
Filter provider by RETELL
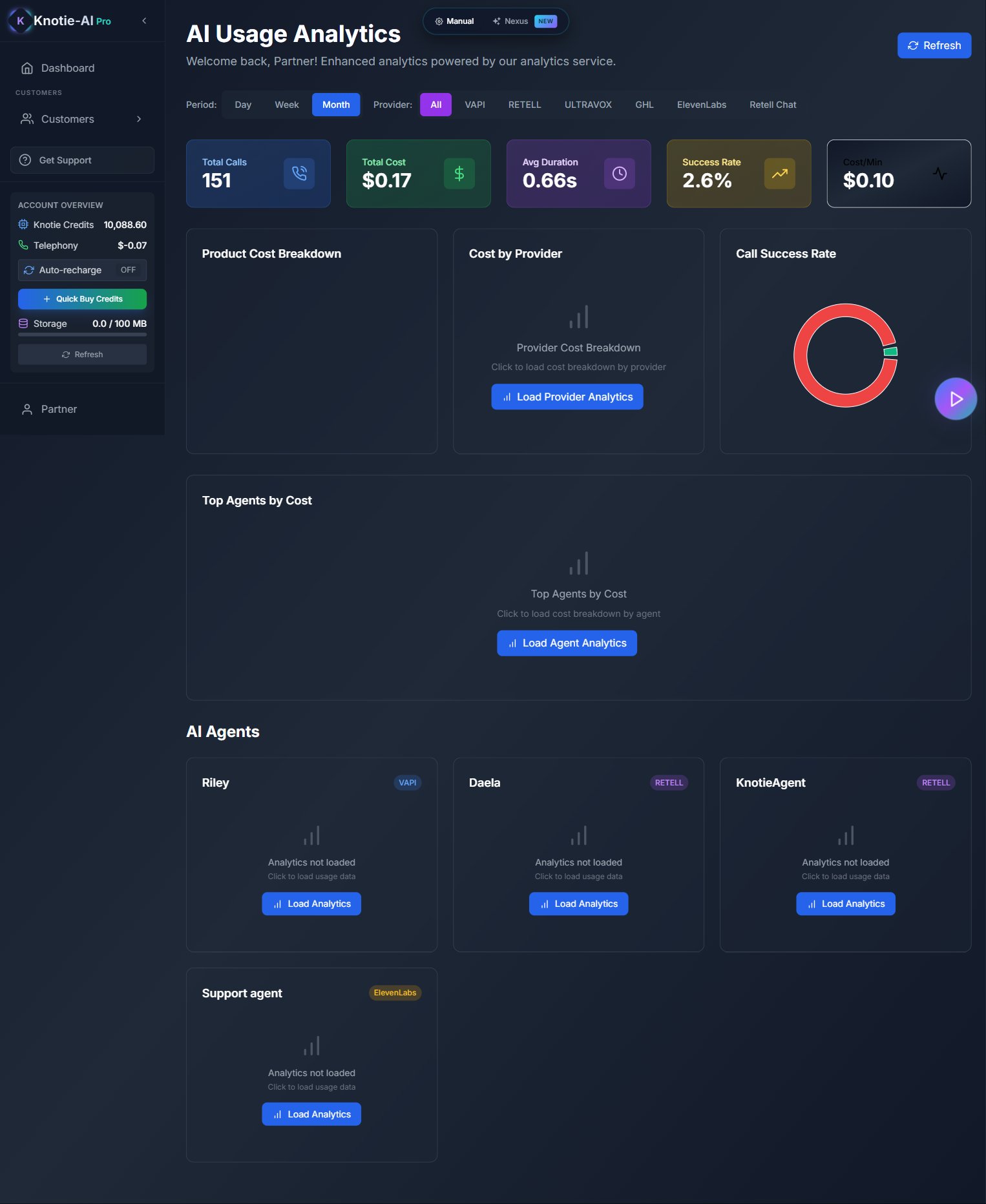click(x=525, y=105)
